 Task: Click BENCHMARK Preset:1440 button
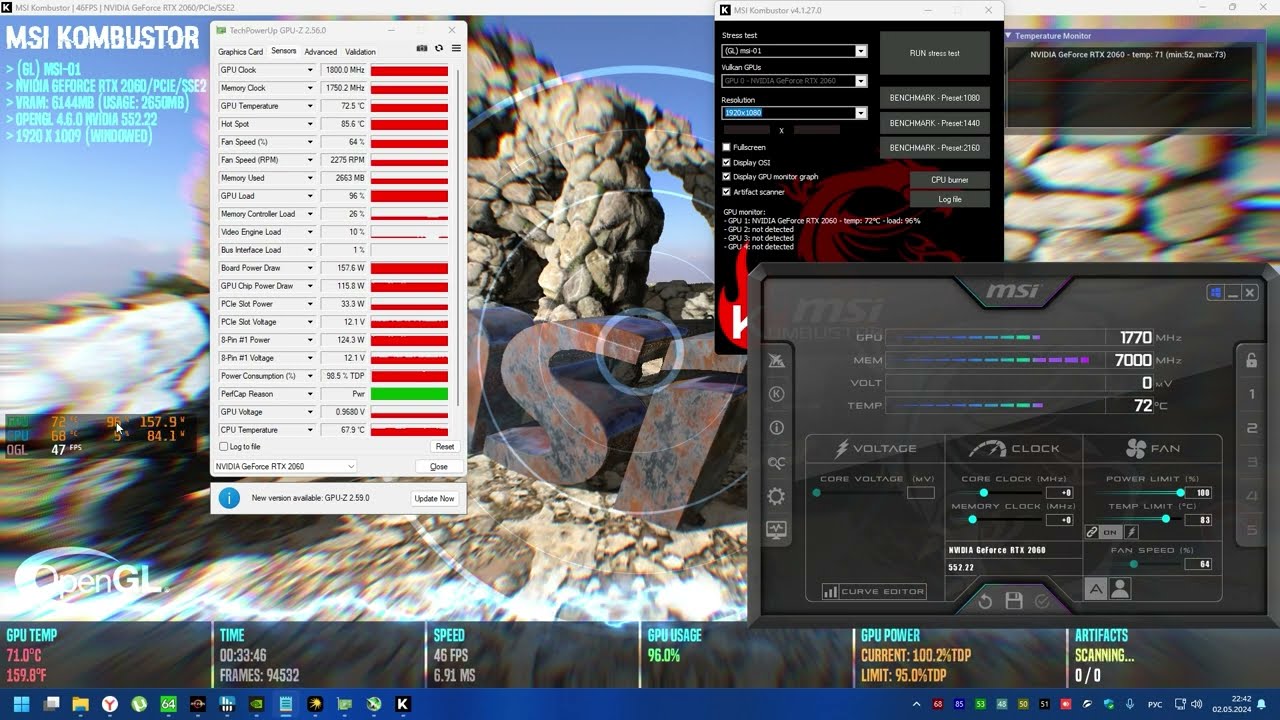coord(935,123)
